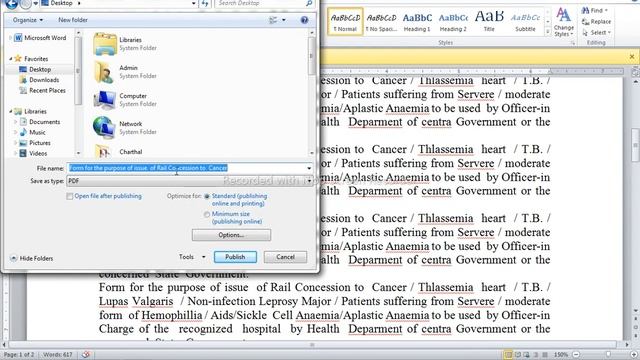The width and height of the screenshot is (640, 360).
Task: Select Videos library in navigation pane
Action: [x=33, y=153]
